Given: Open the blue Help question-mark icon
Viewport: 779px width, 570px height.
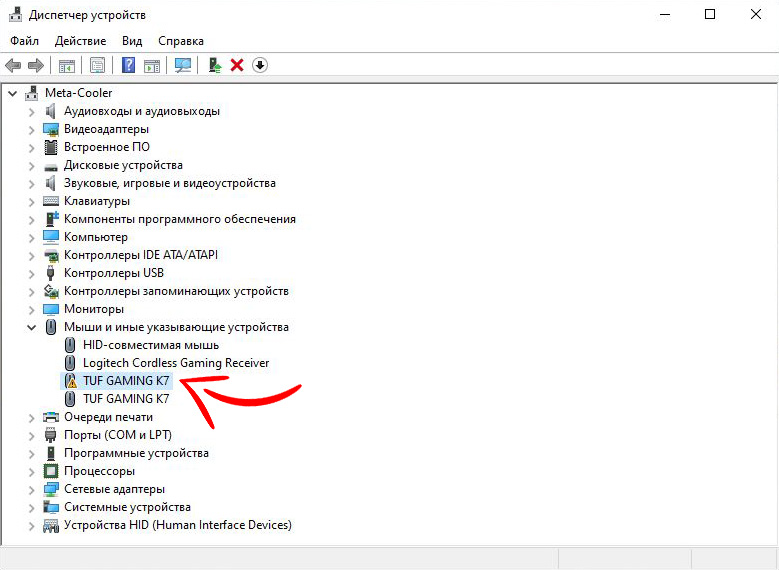Looking at the screenshot, I should (x=128, y=65).
